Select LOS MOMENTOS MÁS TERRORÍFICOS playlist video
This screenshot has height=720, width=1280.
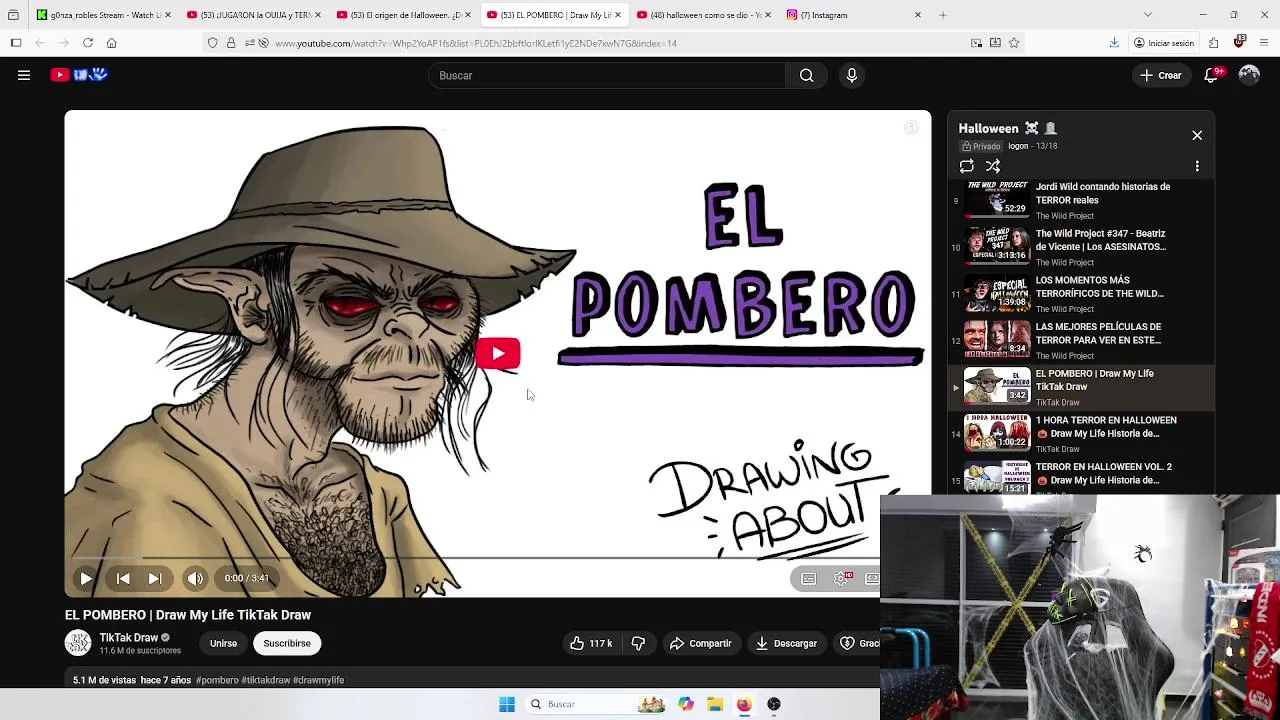point(1081,294)
